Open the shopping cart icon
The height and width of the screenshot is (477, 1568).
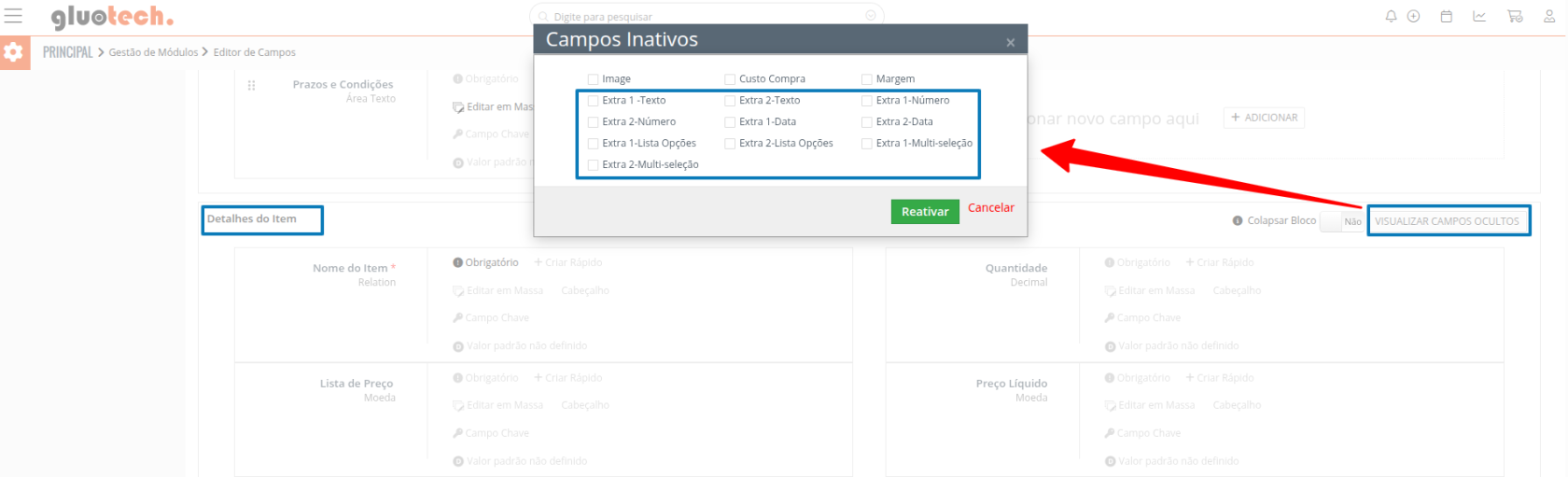[x=1514, y=16]
